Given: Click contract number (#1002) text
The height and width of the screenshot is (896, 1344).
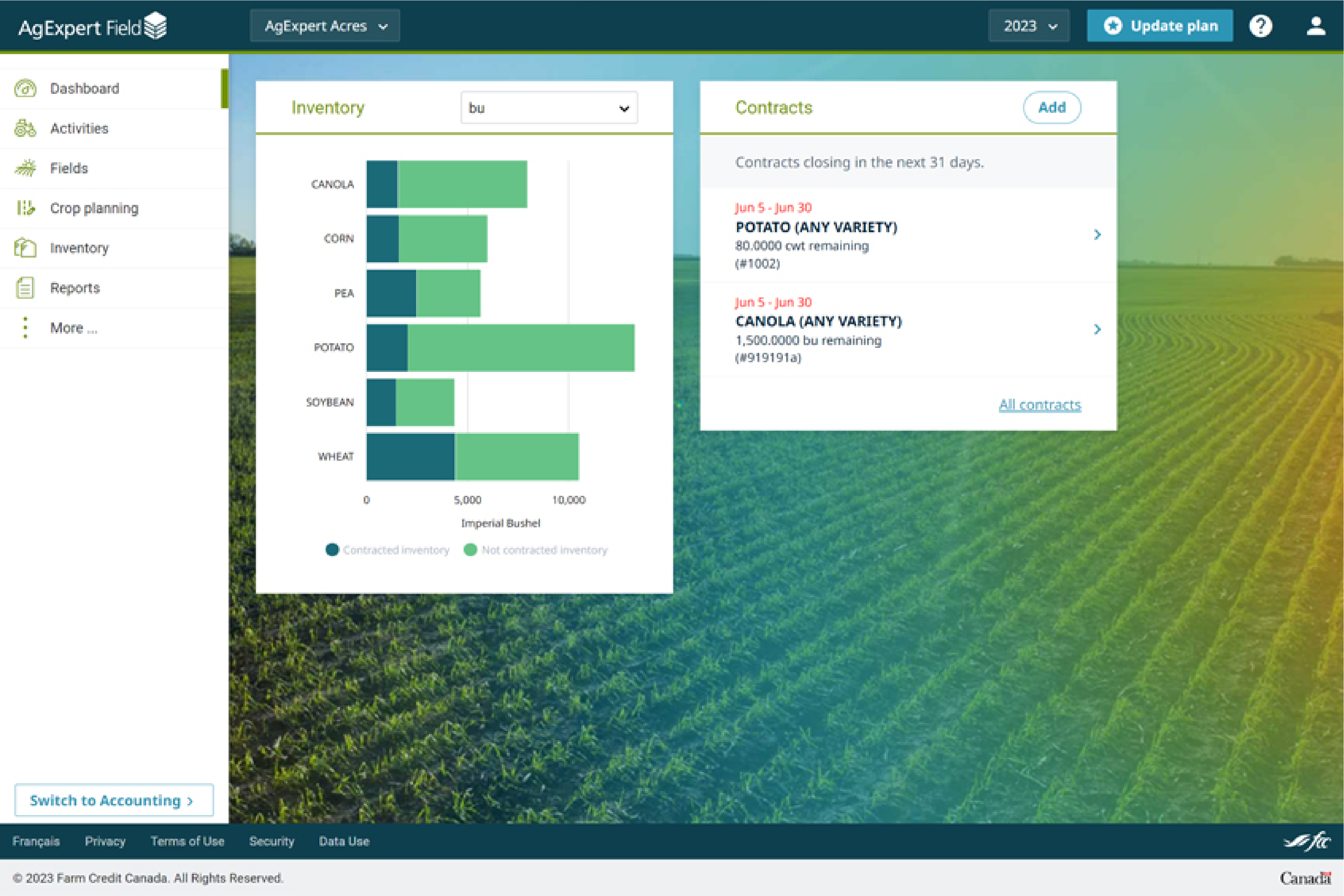Looking at the screenshot, I should point(757,263).
